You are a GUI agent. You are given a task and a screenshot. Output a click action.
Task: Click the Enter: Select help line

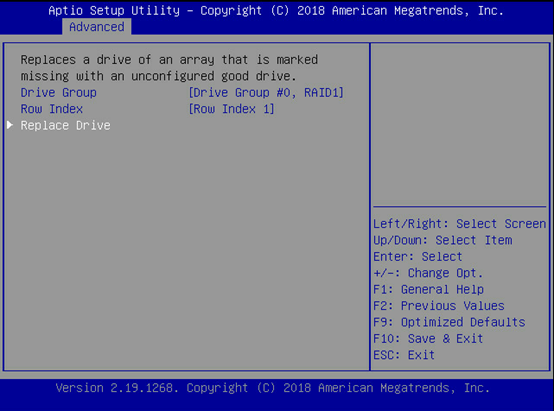coord(418,257)
